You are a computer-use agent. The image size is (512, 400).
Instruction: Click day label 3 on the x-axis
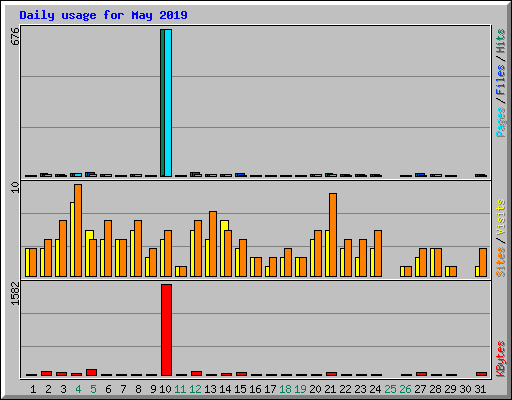tap(63, 389)
